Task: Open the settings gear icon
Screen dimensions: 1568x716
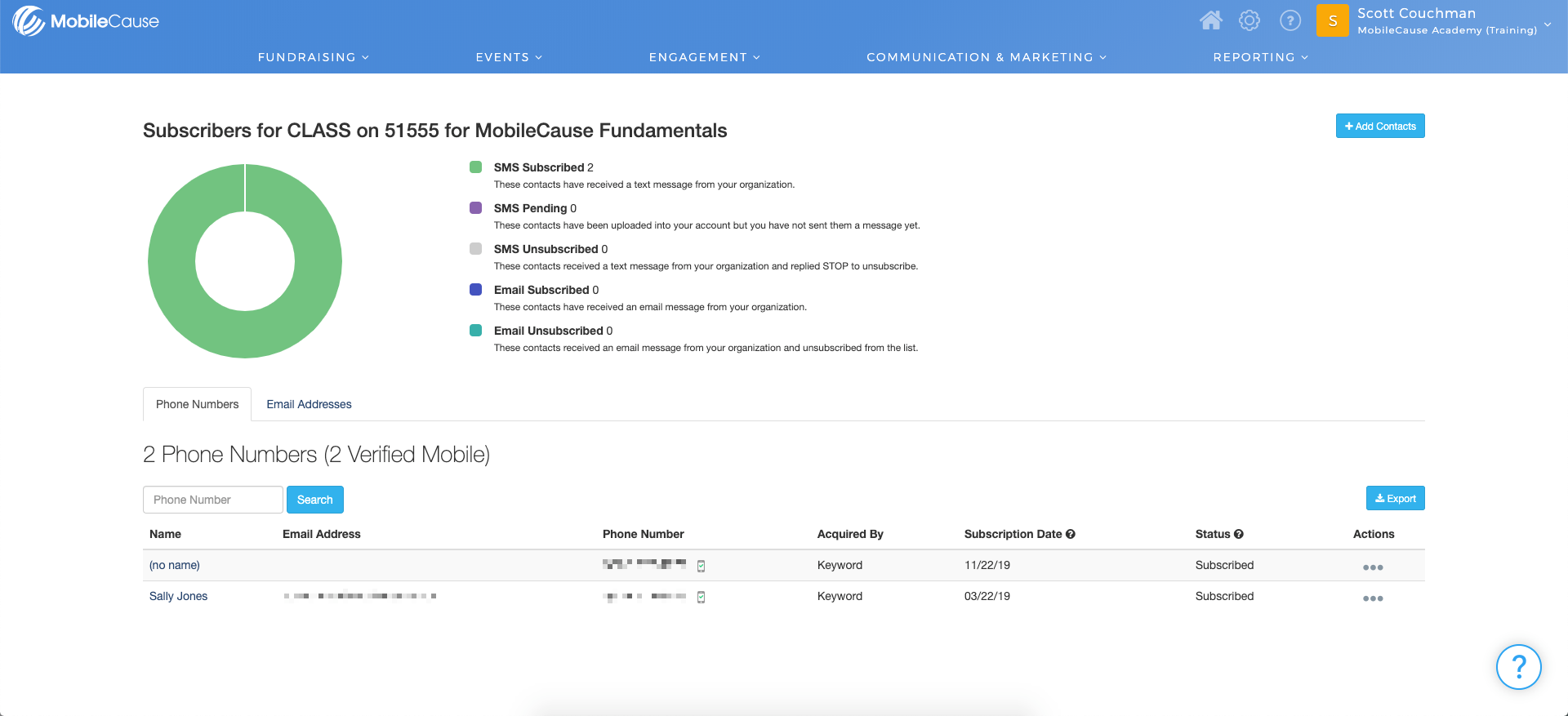Action: [x=1249, y=20]
